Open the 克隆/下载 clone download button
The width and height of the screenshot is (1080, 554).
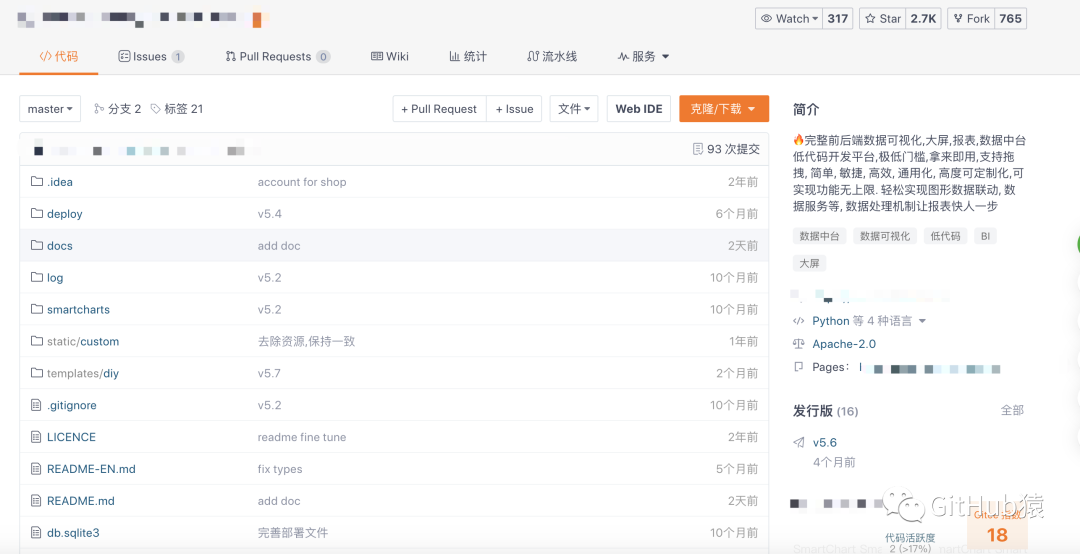tap(724, 109)
